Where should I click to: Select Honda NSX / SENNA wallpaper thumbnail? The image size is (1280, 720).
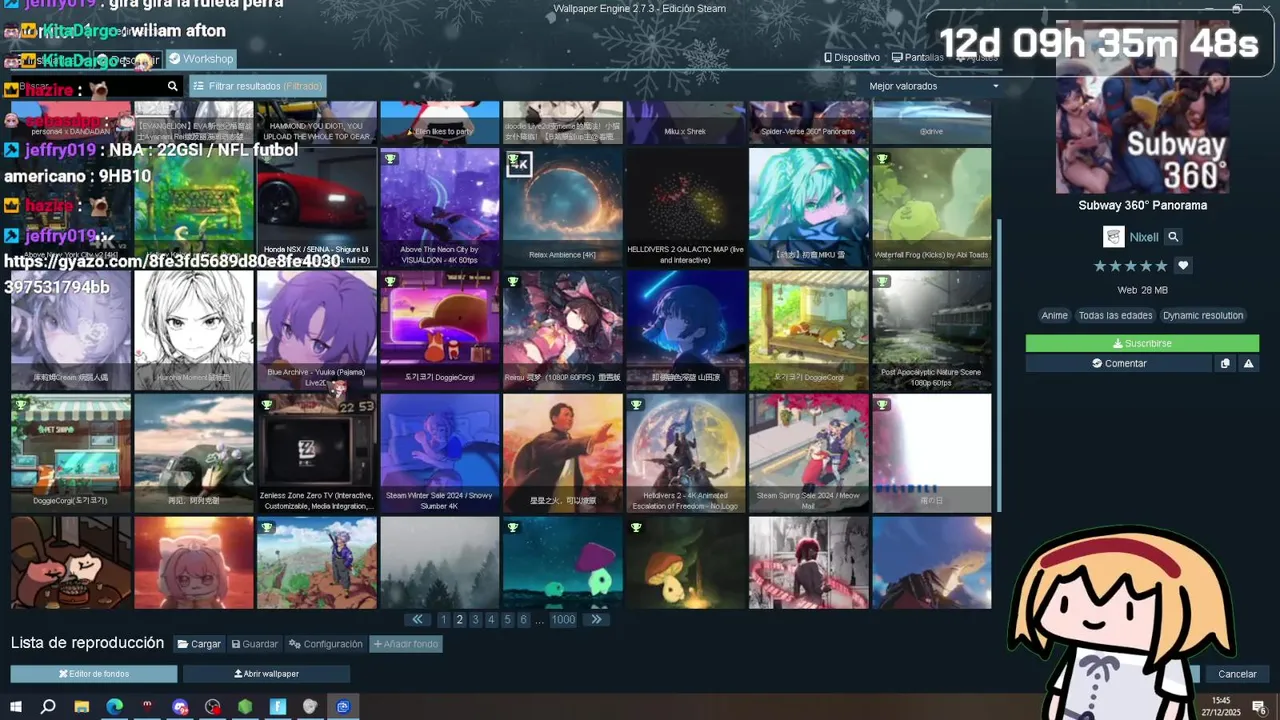317,208
